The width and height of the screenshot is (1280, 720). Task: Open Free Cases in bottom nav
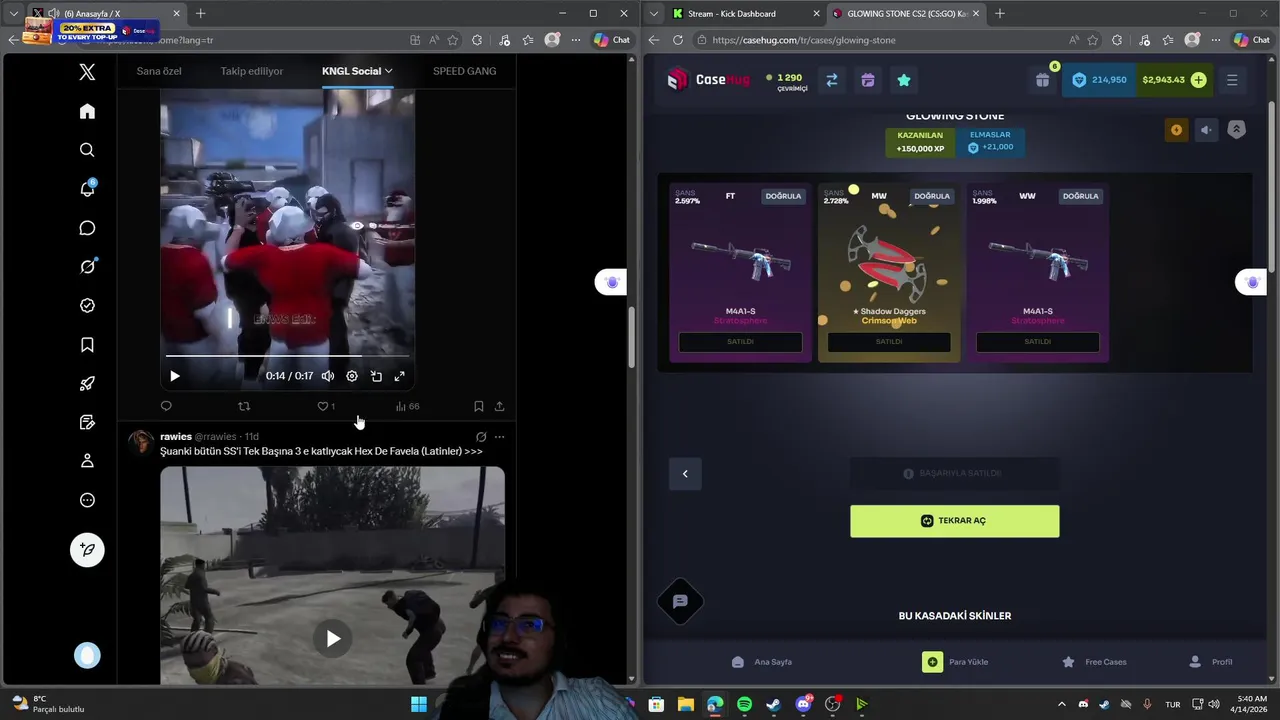click(1093, 662)
